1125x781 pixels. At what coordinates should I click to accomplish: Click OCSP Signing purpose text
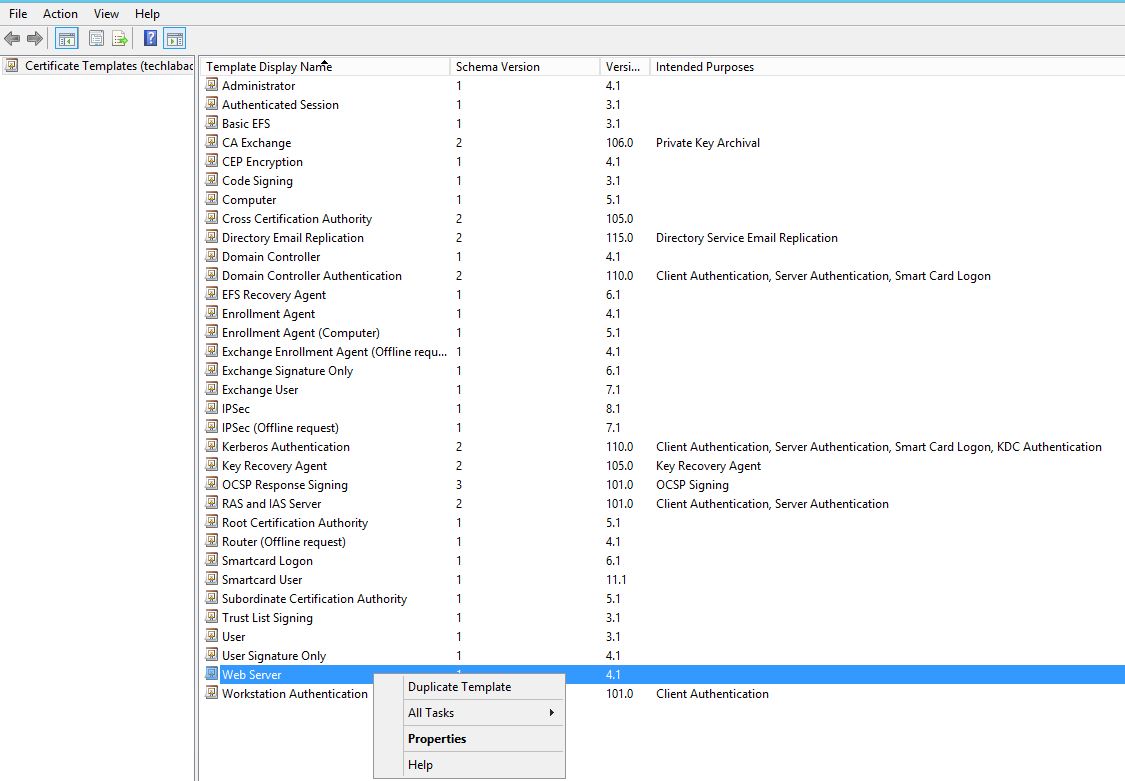pos(692,485)
